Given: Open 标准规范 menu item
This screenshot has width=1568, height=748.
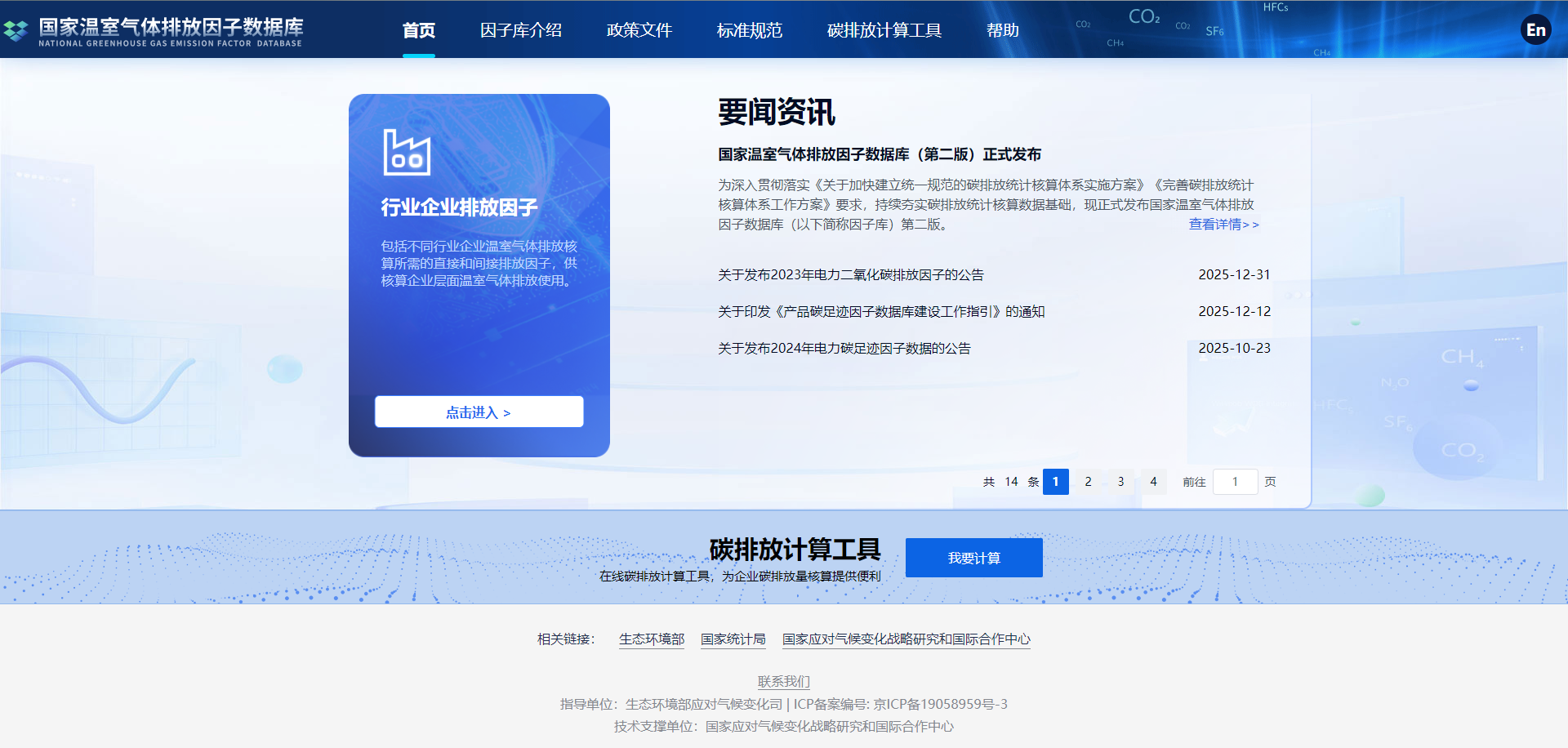Looking at the screenshot, I should coord(750,30).
